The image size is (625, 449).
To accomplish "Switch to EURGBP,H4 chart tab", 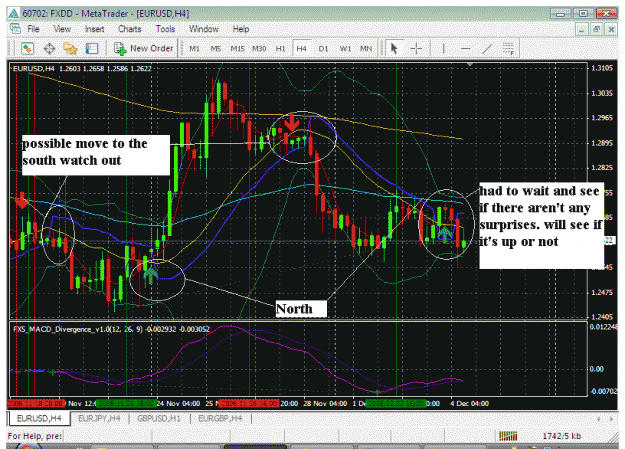I will click(x=220, y=418).
